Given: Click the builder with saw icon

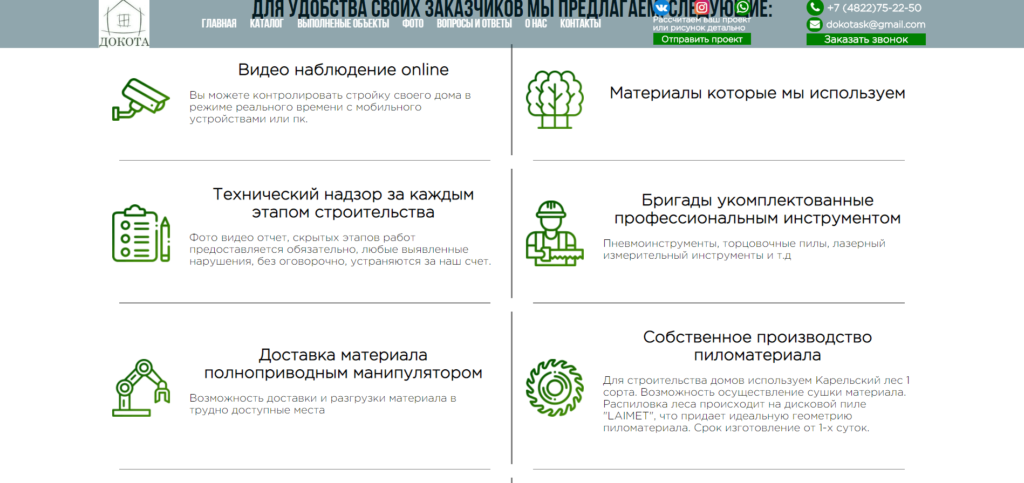Looking at the screenshot, I should click(x=553, y=233).
